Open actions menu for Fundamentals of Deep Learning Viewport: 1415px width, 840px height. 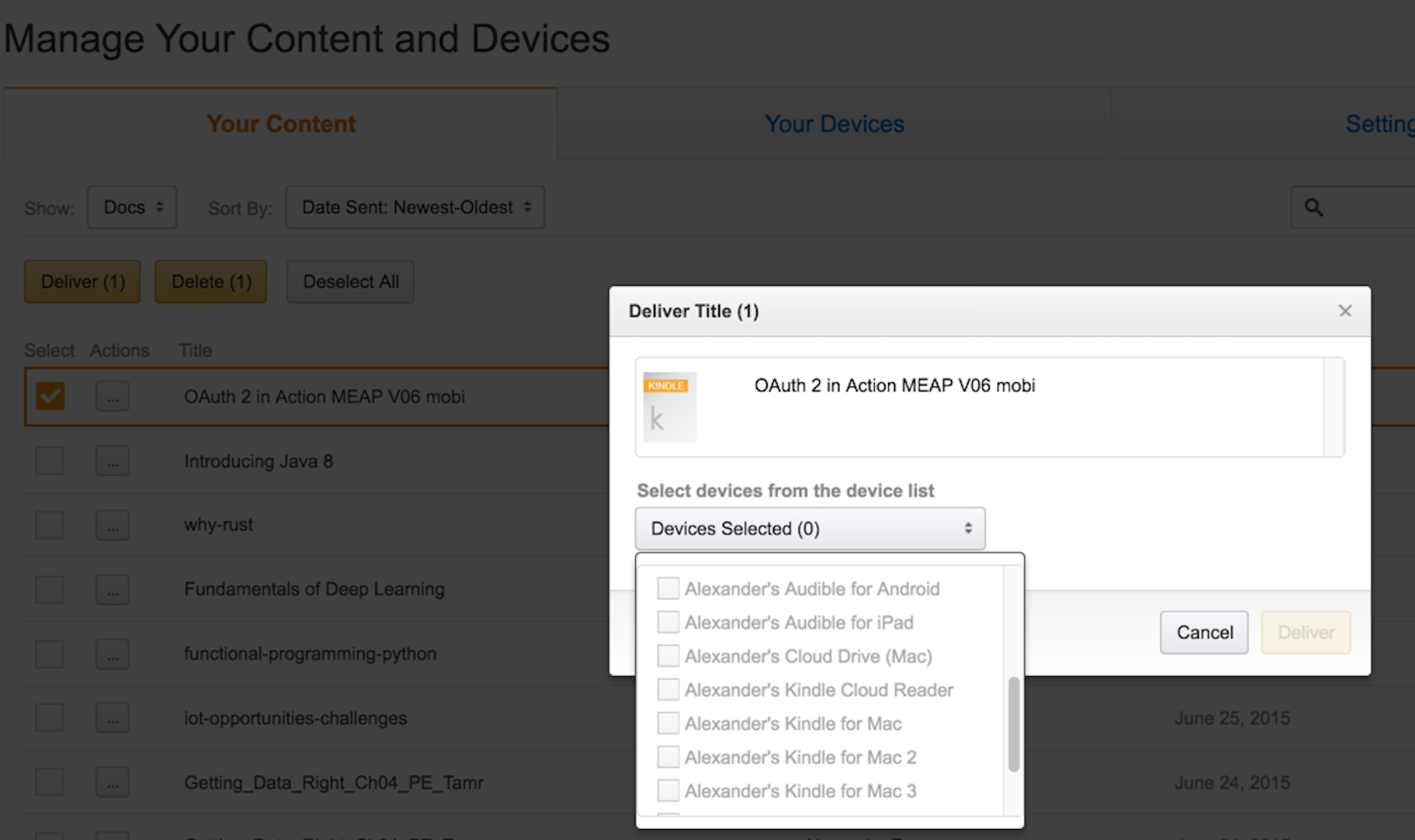tap(113, 590)
